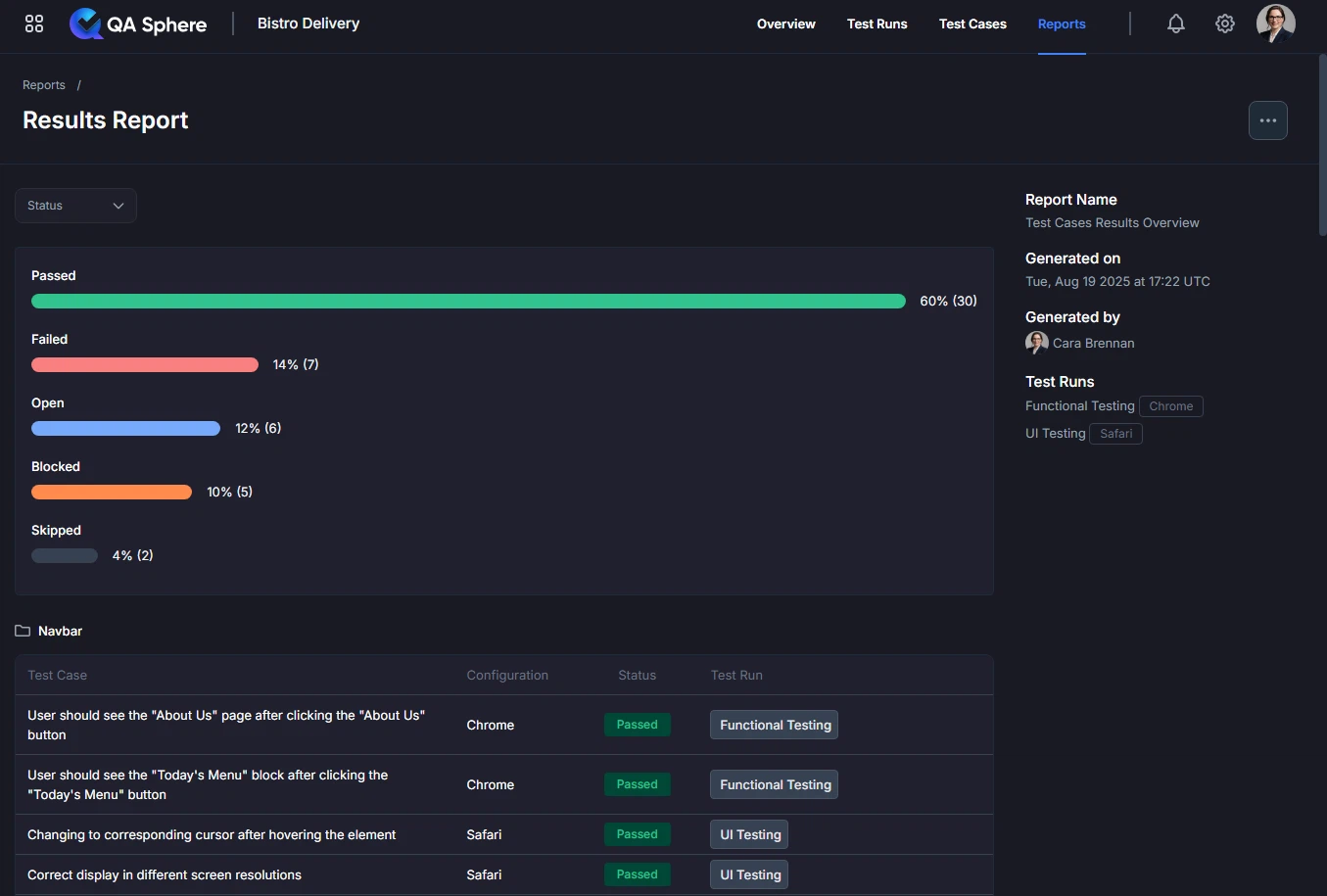Open the app switcher grid icon
This screenshot has width=1327, height=896.
pyautogui.click(x=33, y=23)
